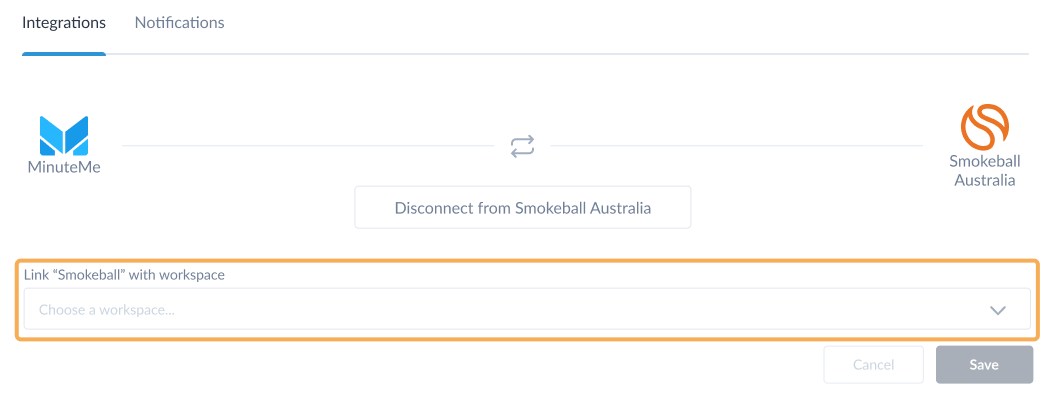
Task: Click the orange highlight border around workspace field
Action: pos(527,260)
